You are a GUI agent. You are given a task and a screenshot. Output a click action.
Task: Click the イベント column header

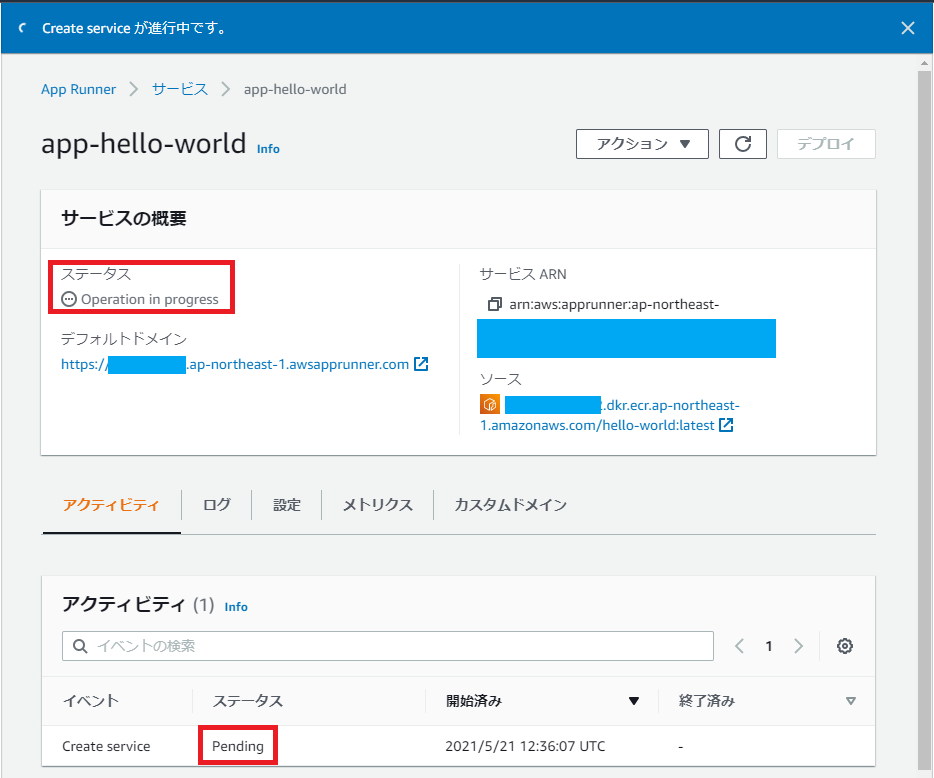pyautogui.click(x=91, y=701)
